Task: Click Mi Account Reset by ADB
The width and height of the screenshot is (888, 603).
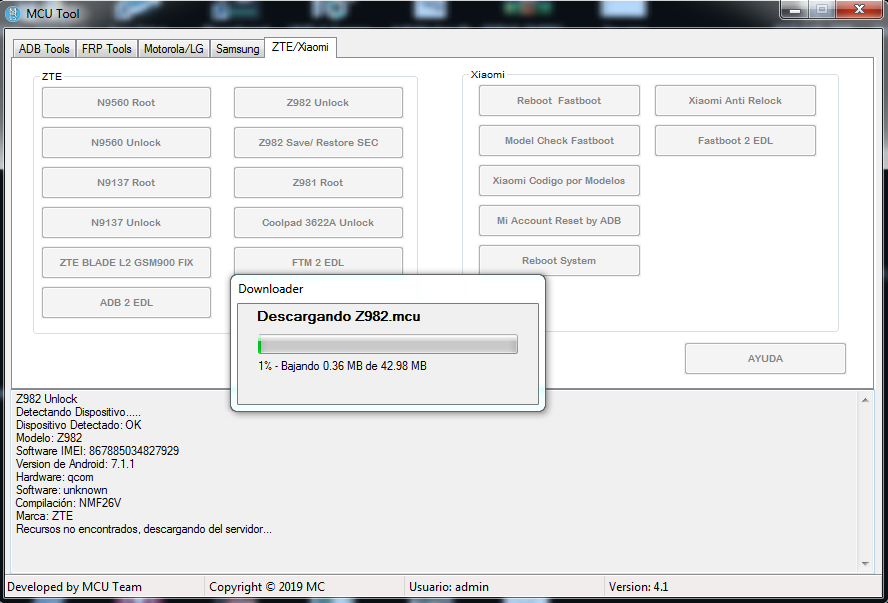Action: click(559, 221)
